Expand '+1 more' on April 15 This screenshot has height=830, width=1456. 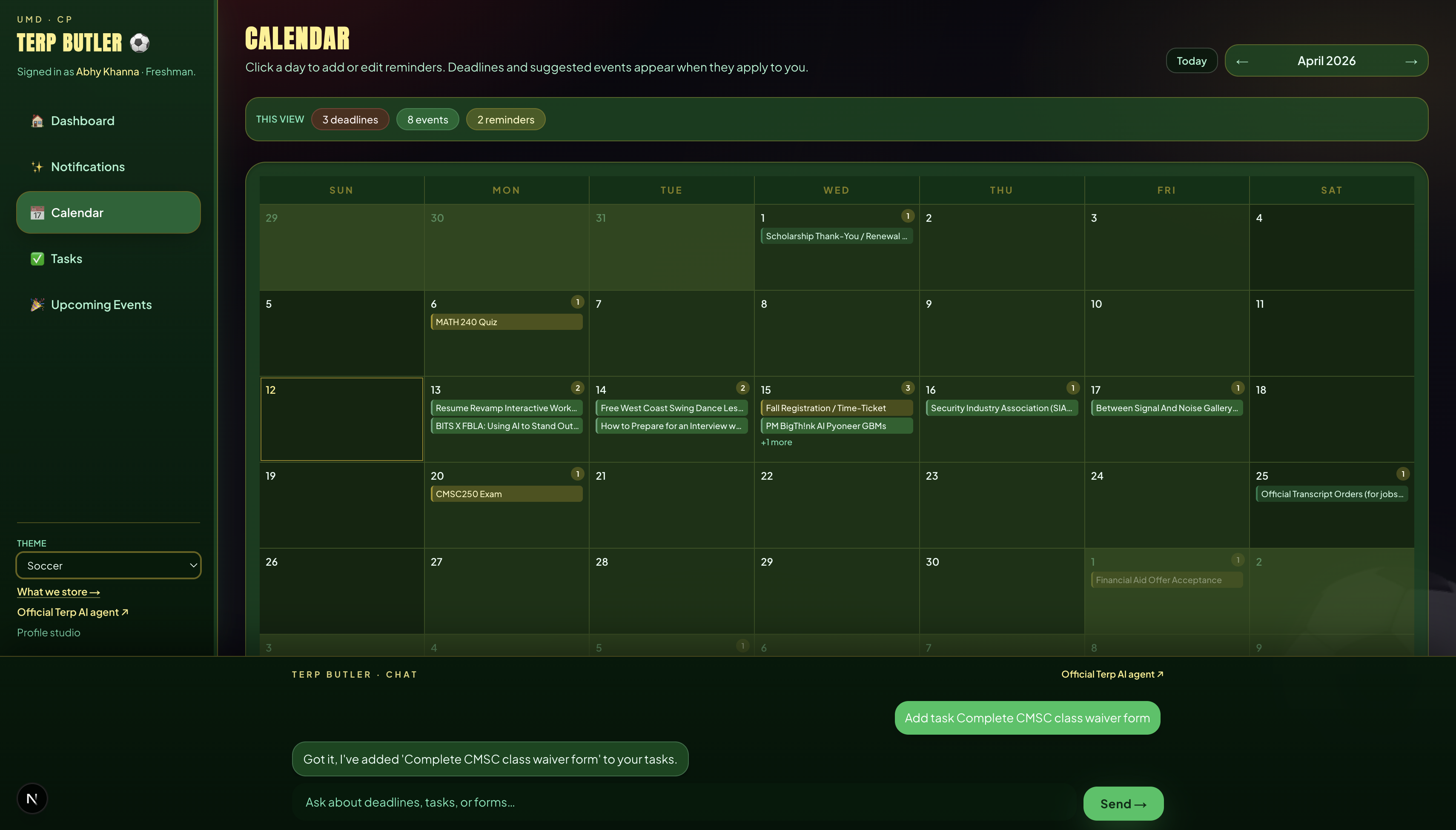pos(776,442)
